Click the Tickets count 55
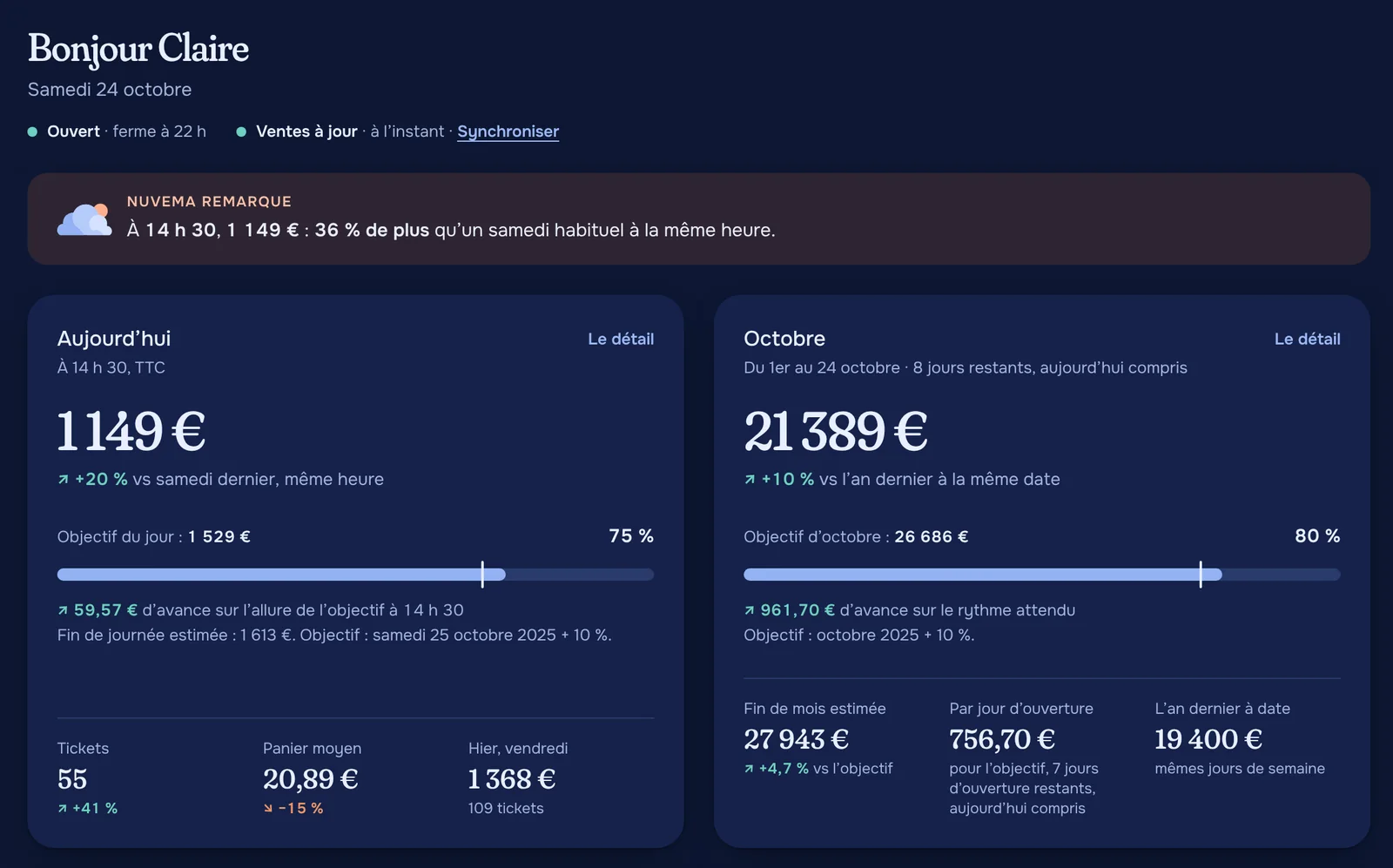The image size is (1393, 868). (x=72, y=779)
